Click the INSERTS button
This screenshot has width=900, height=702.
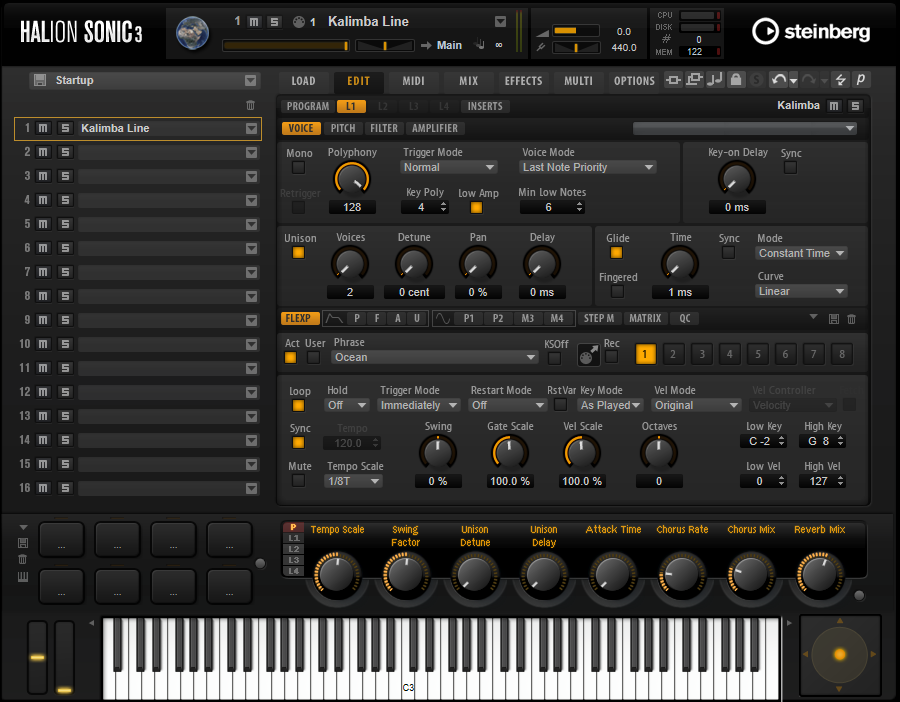pyautogui.click(x=485, y=106)
